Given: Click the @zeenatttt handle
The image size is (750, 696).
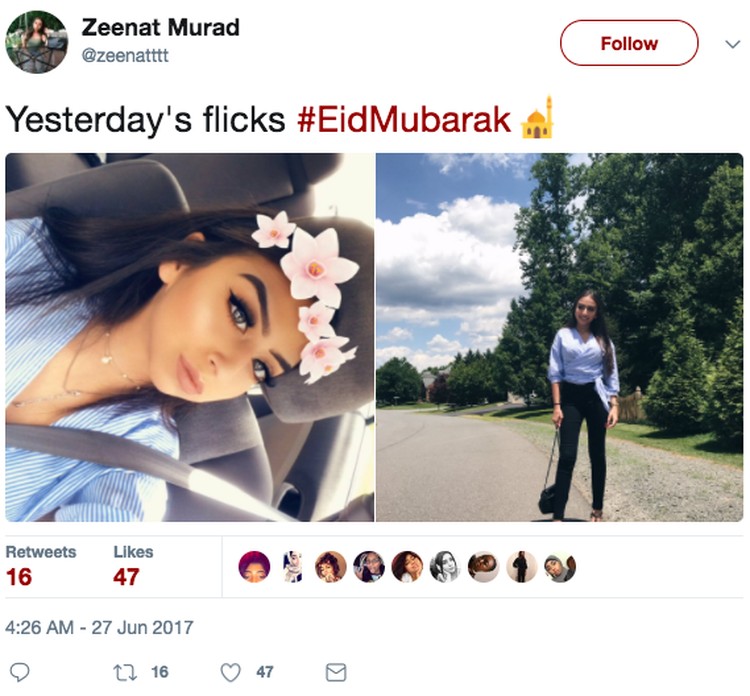Looking at the screenshot, I should [125, 55].
